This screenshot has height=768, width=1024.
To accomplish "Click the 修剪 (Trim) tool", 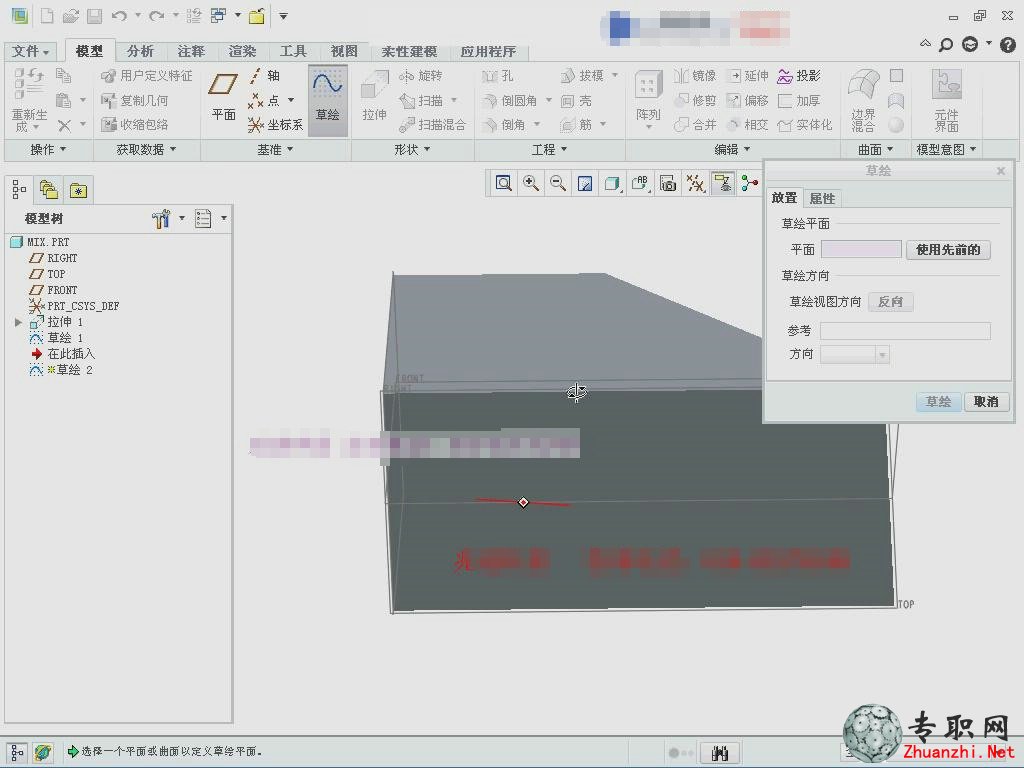I will click(x=695, y=101).
